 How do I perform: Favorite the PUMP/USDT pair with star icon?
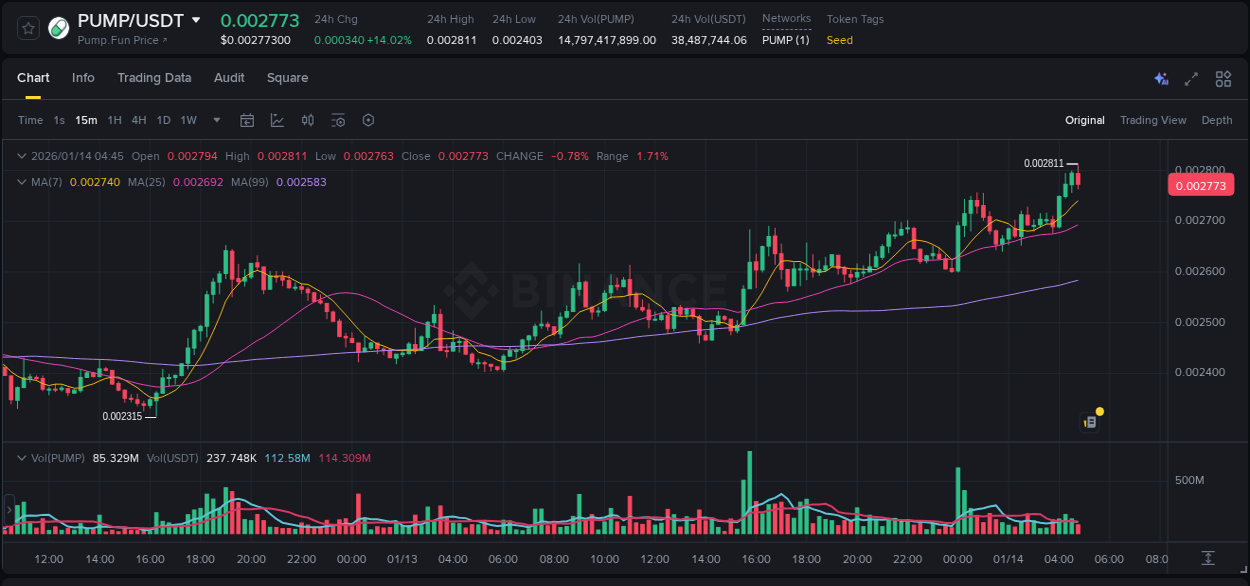coord(27,28)
